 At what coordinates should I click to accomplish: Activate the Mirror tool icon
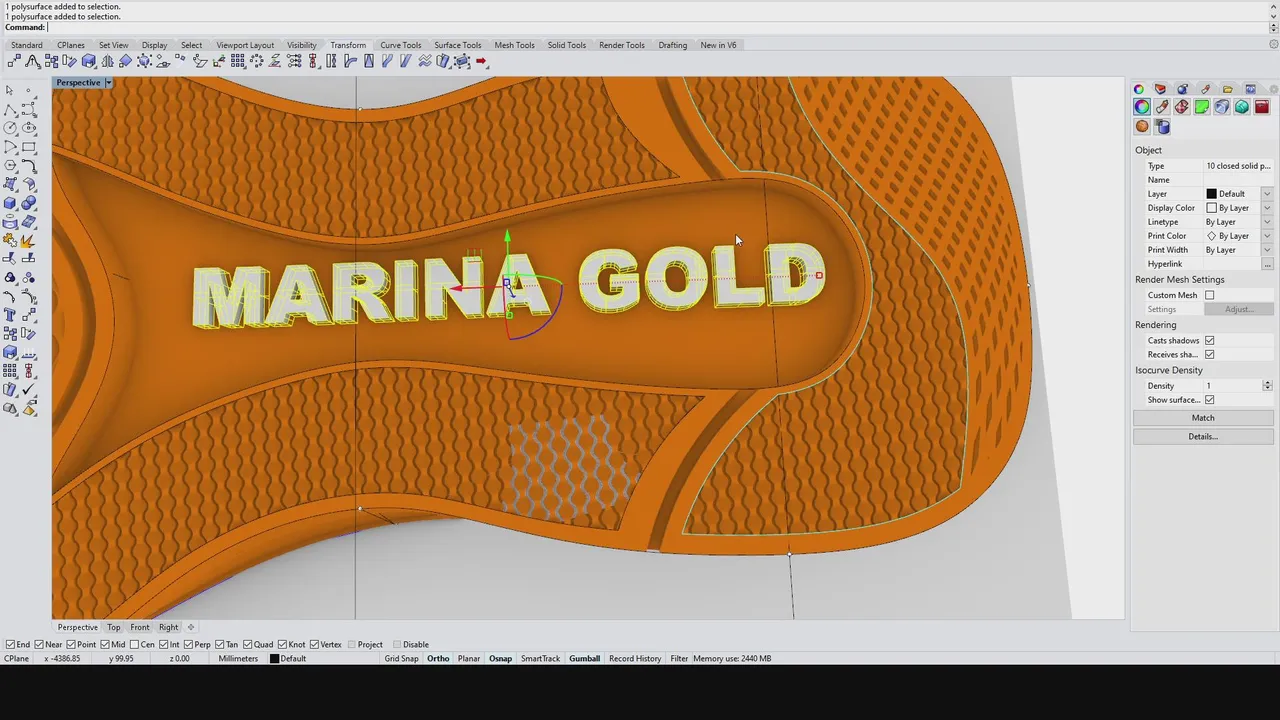tap(107, 62)
